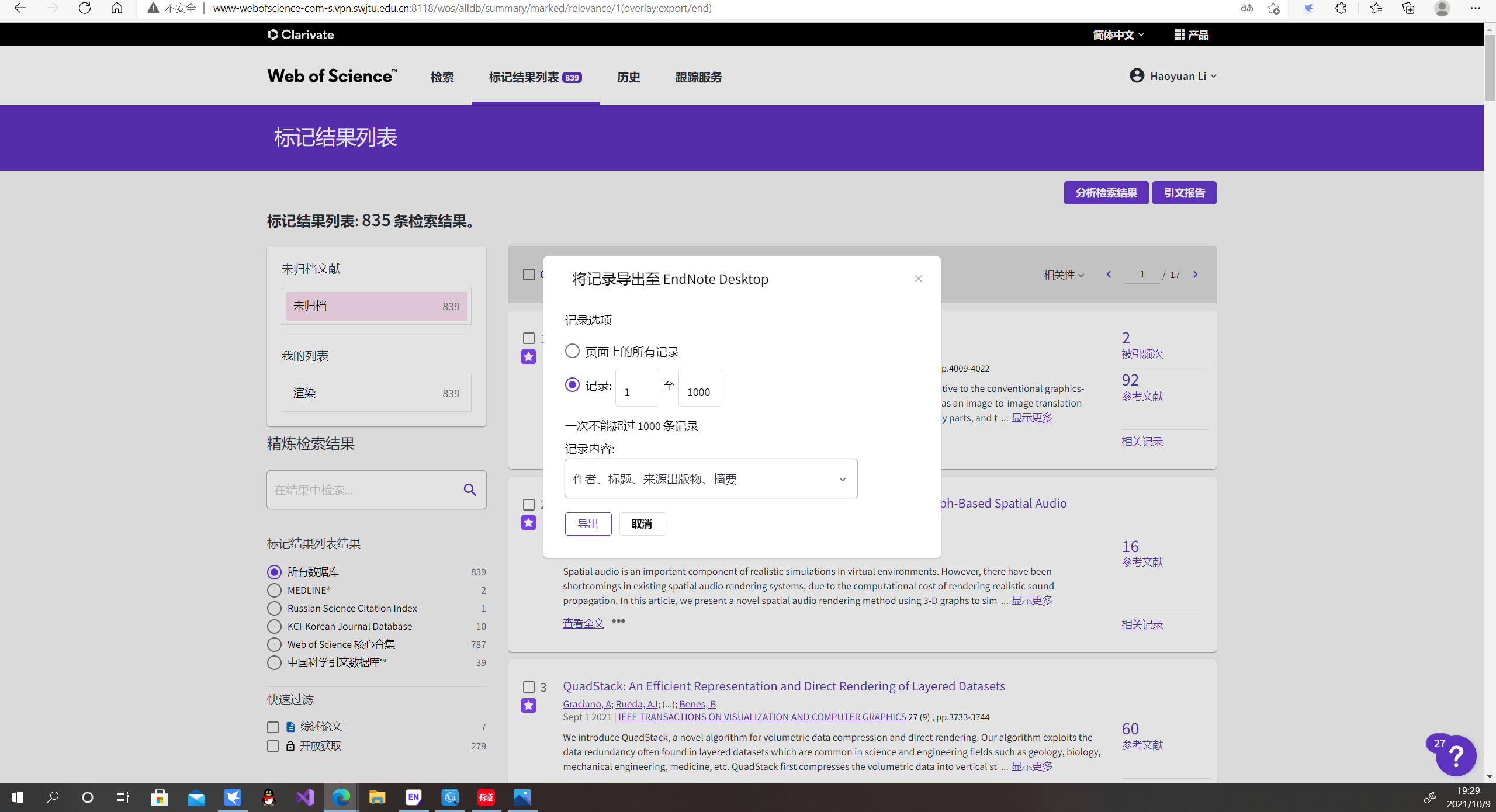This screenshot has width=1496, height=812.
Task: Open relevance sort dropdown
Action: click(1064, 275)
